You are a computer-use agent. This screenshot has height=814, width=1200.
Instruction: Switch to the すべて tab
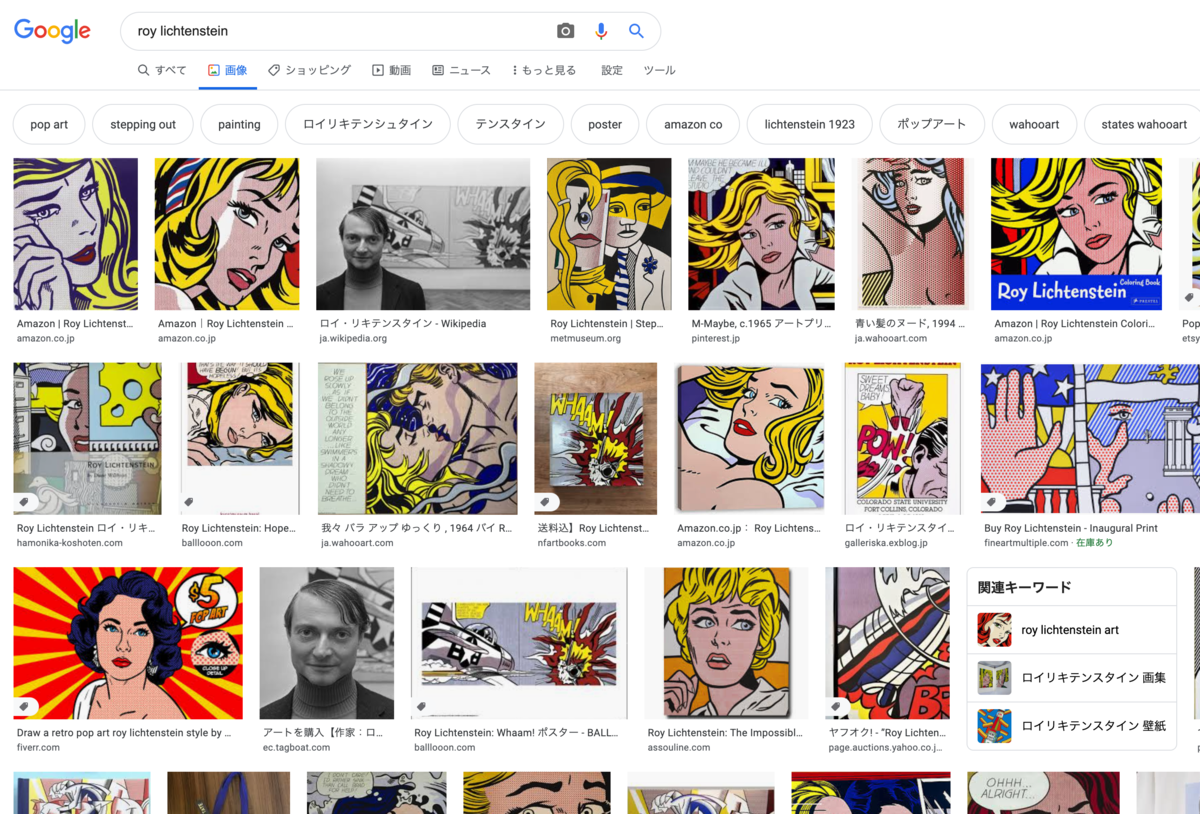tap(162, 70)
